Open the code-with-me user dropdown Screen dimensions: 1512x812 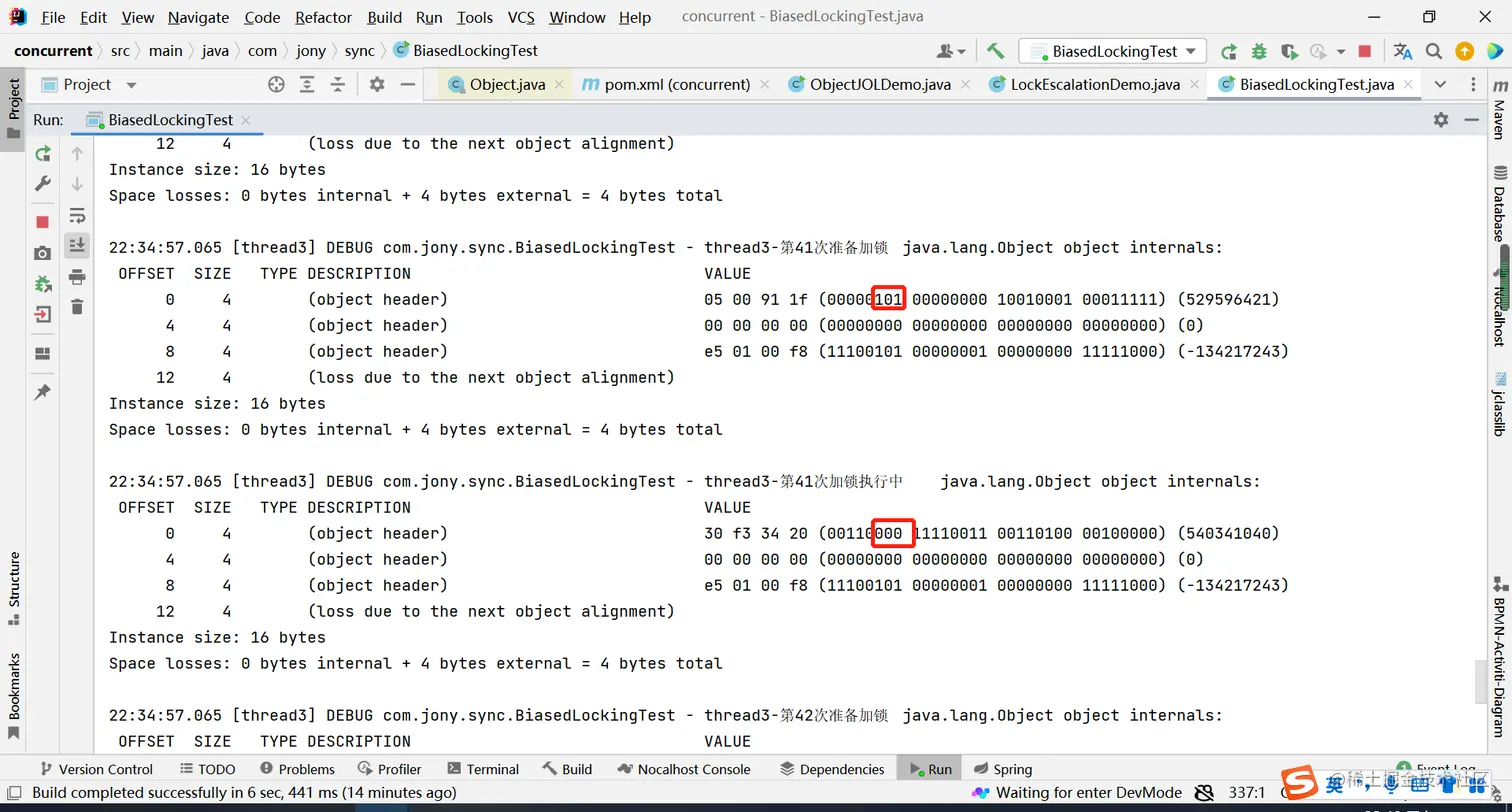951,51
